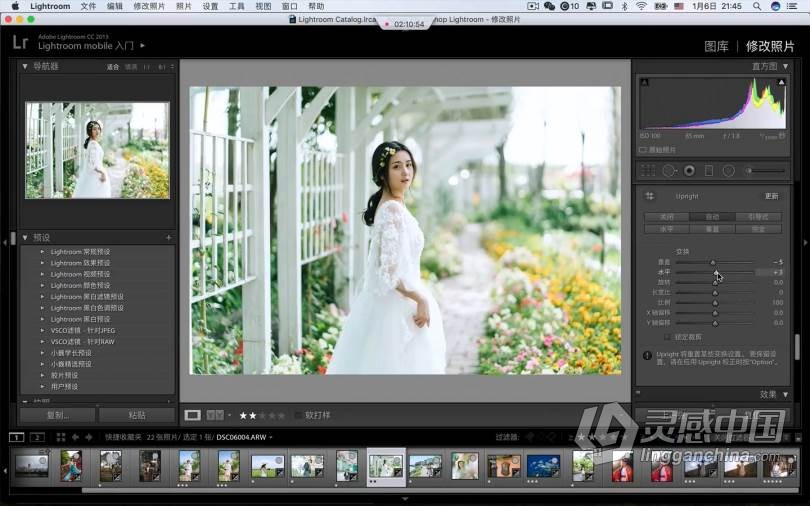Open the 照片 menu

coord(183,6)
